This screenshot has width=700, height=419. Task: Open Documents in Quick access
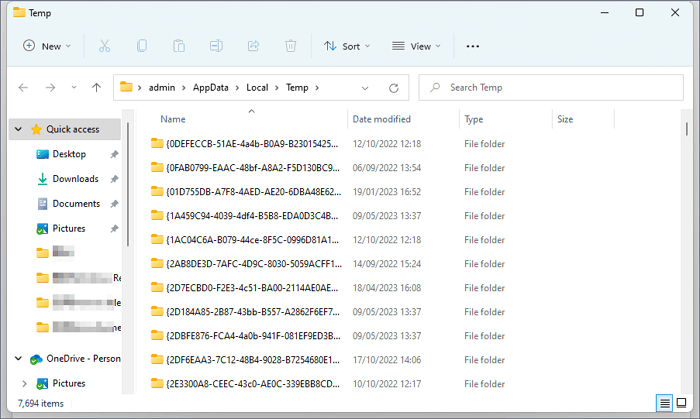pyautogui.click(x=76, y=203)
